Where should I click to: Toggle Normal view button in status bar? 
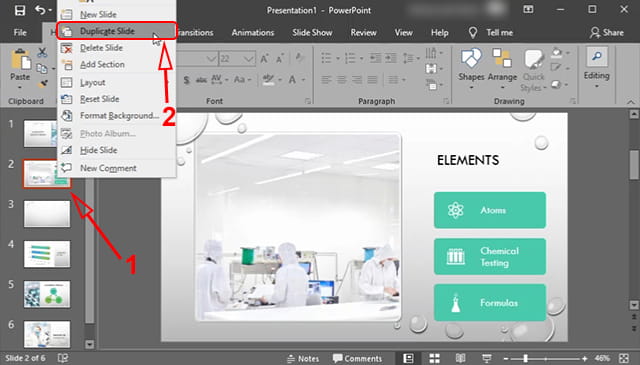(x=408, y=358)
